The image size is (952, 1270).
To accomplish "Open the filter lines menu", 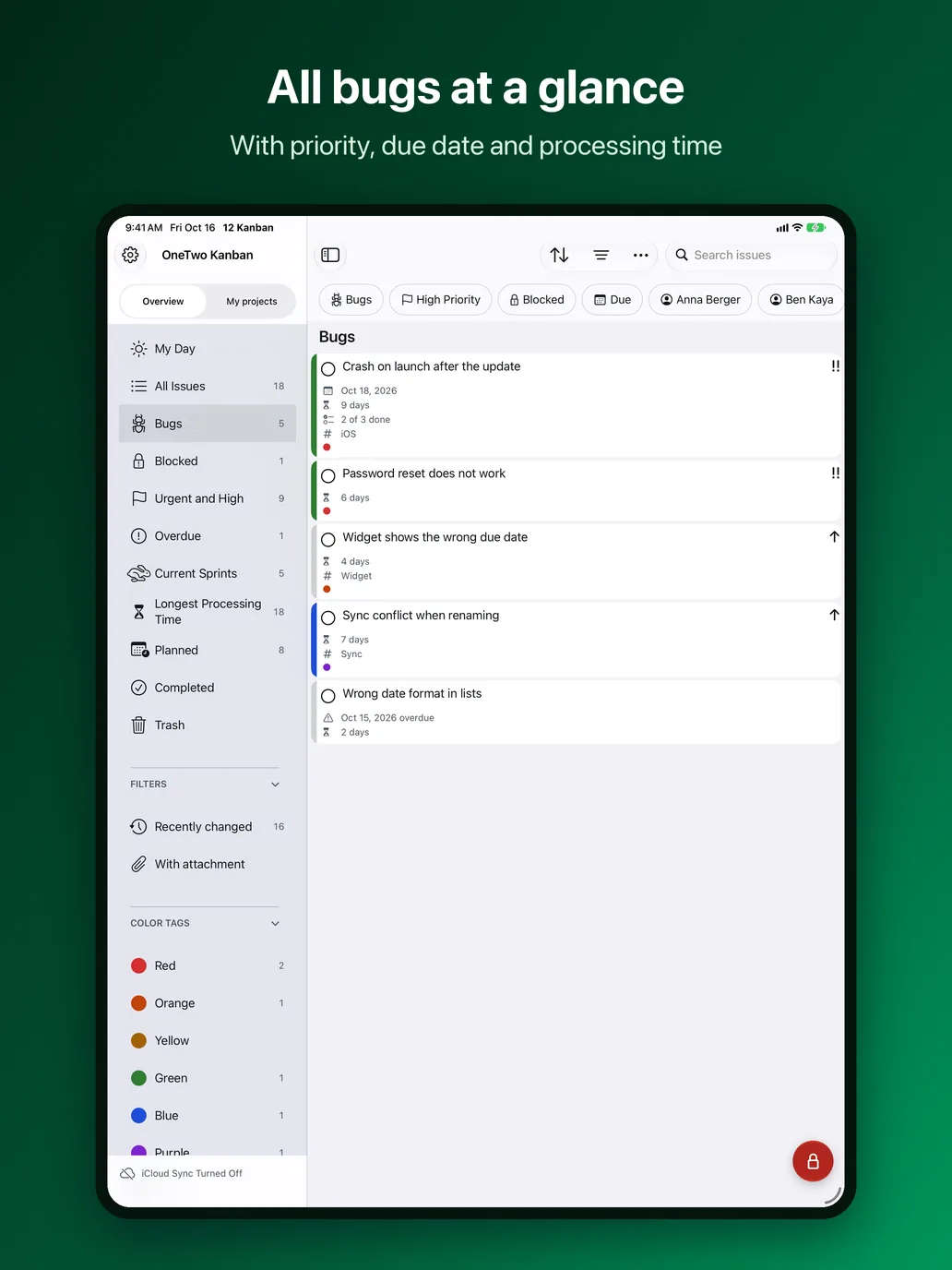I will 601,255.
